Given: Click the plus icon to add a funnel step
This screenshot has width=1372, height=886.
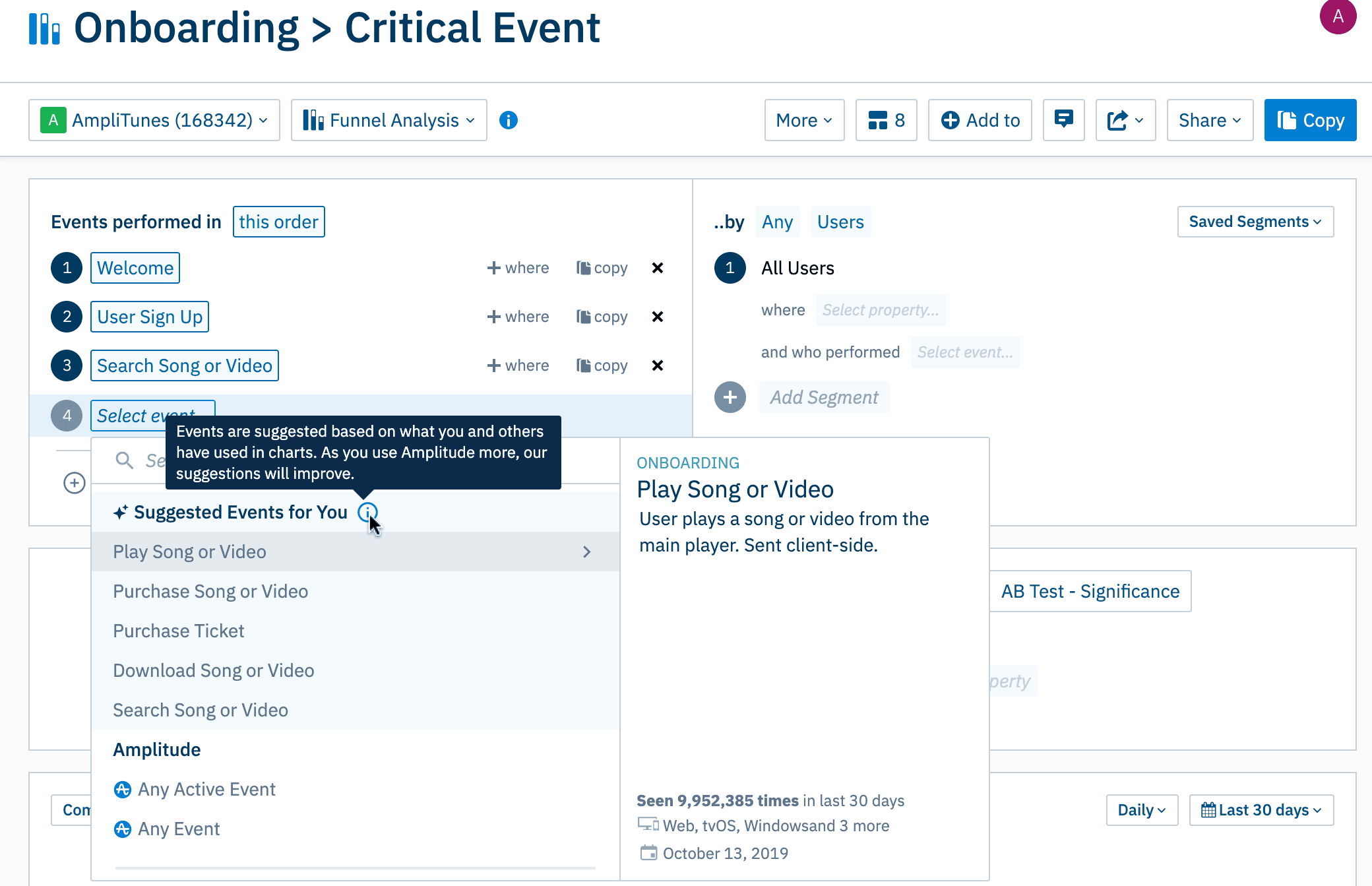Looking at the screenshot, I should pyautogui.click(x=74, y=483).
